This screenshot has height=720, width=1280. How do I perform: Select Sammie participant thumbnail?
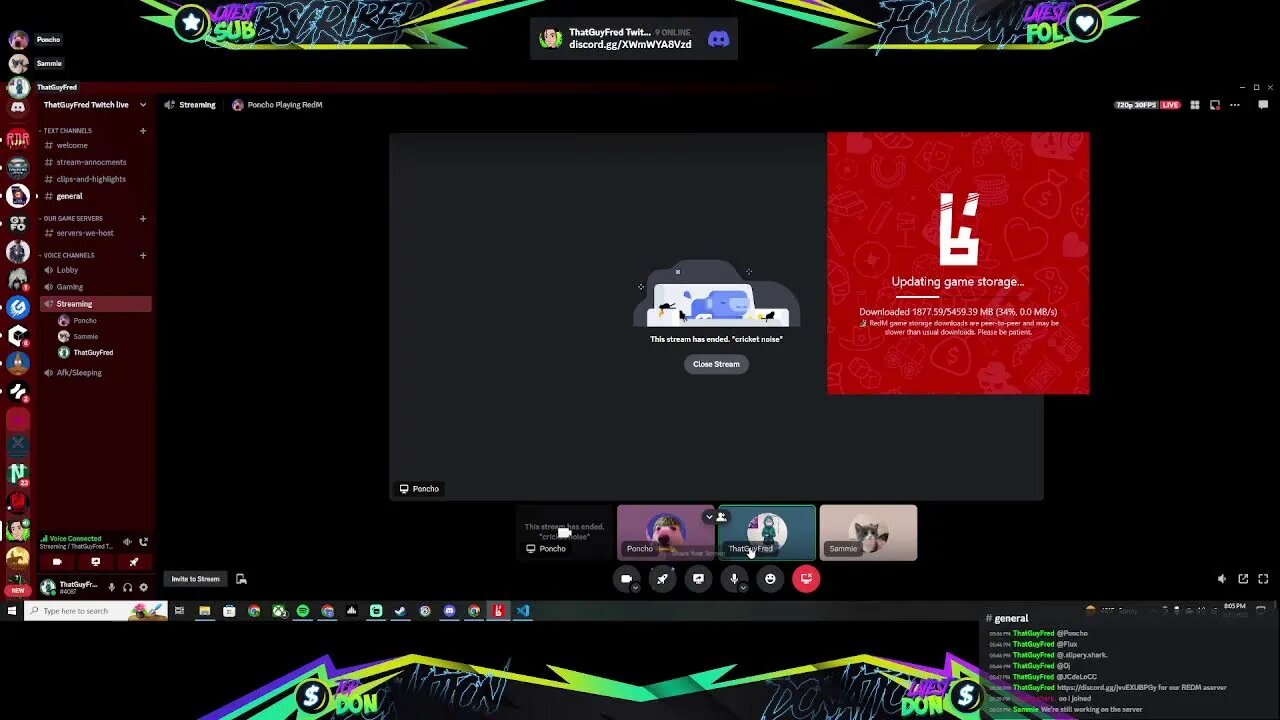click(868, 533)
